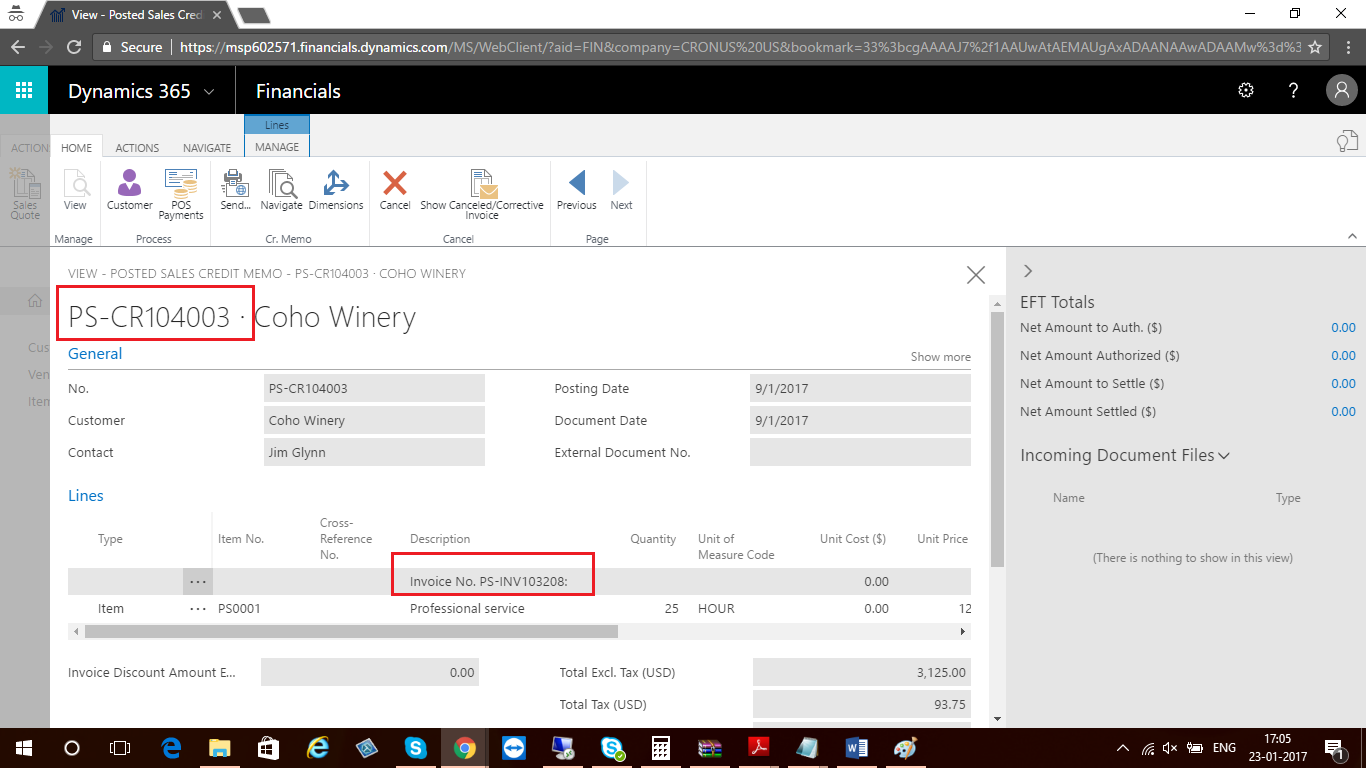This screenshot has height=768, width=1366.
Task: Click the lightbulb notes icon
Action: pos(1347,141)
